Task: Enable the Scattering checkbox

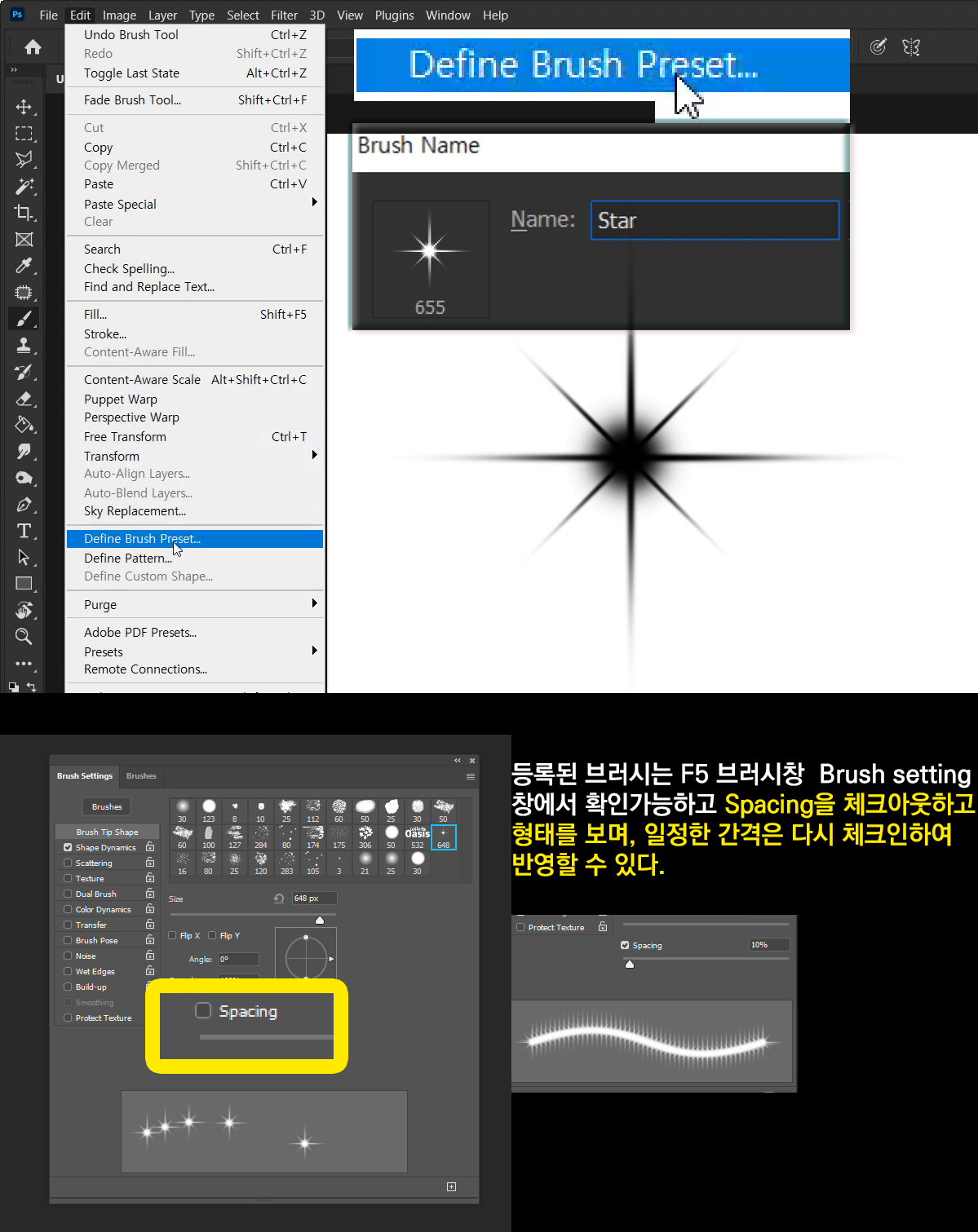Action: click(68, 863)
